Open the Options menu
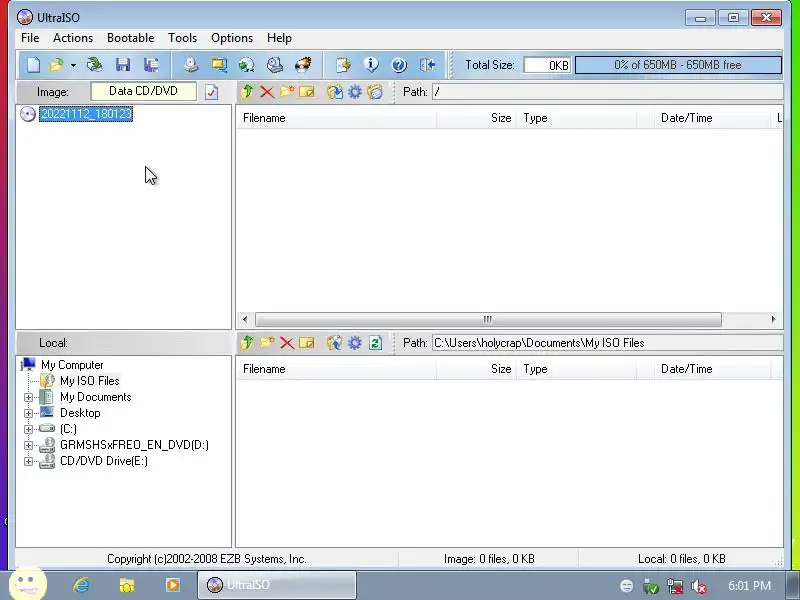Image resolution: width=800 pixels, height=600 pixels. pos(232,38)
